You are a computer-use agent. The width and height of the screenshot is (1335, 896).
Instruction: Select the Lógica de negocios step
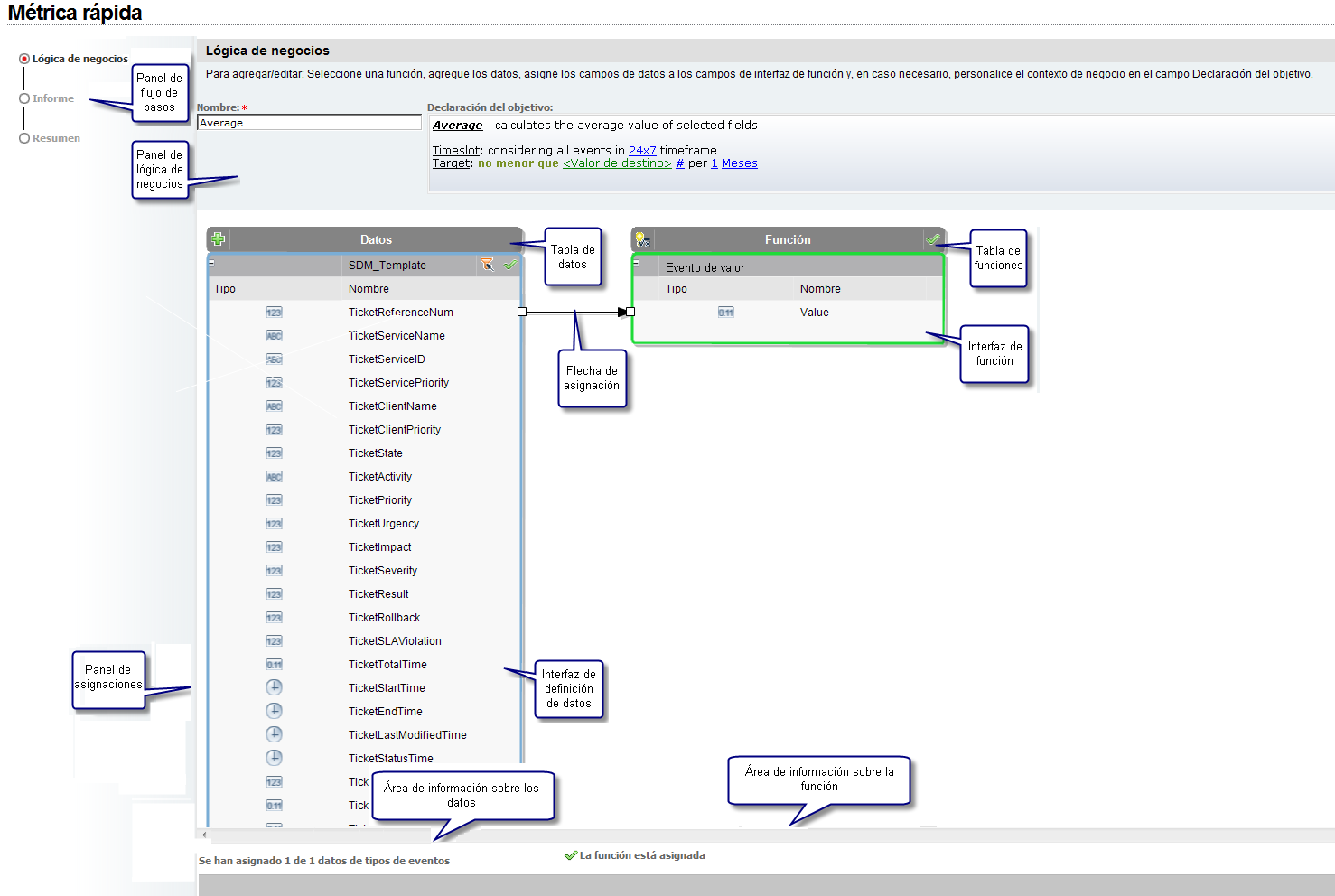[x=24, y=59]
